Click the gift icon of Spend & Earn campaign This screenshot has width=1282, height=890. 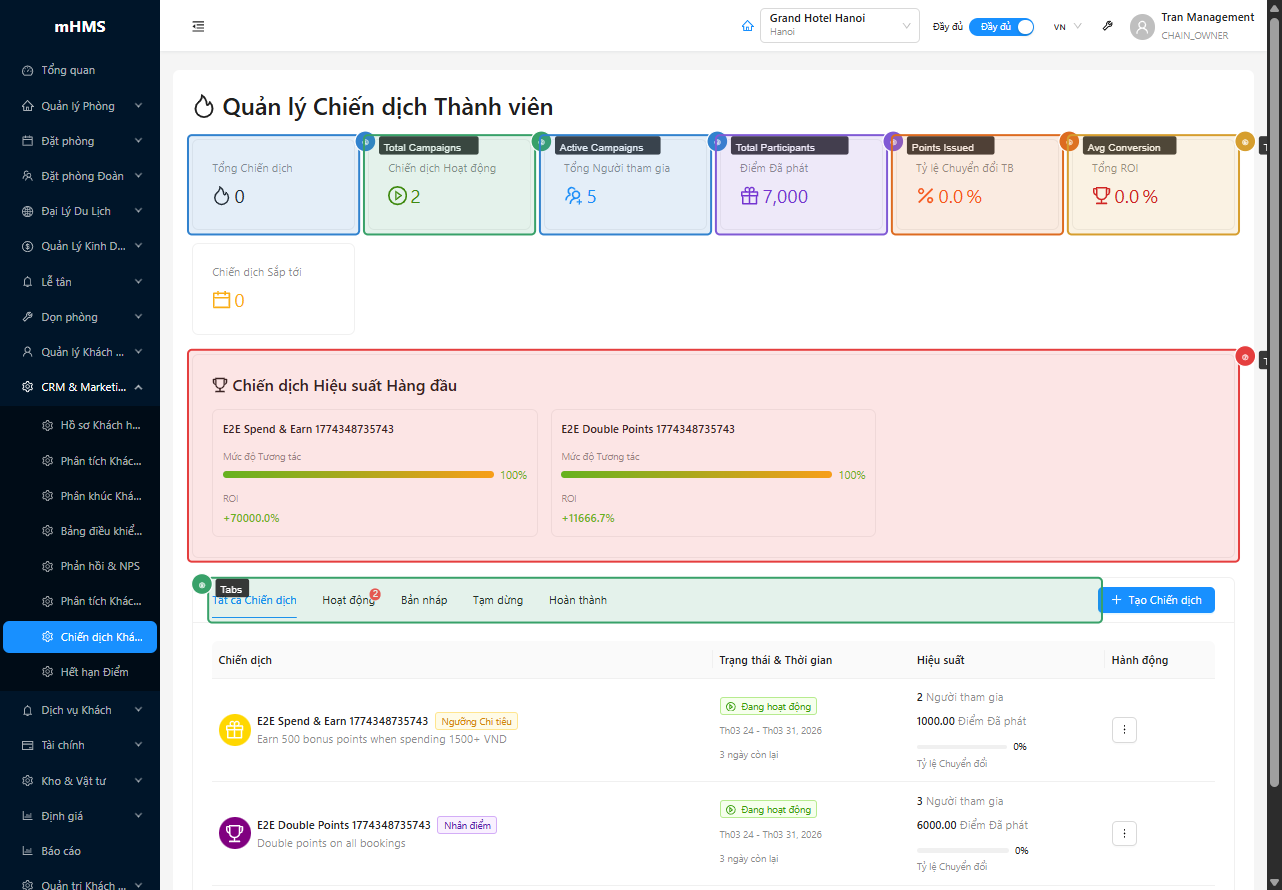(235, 730)
